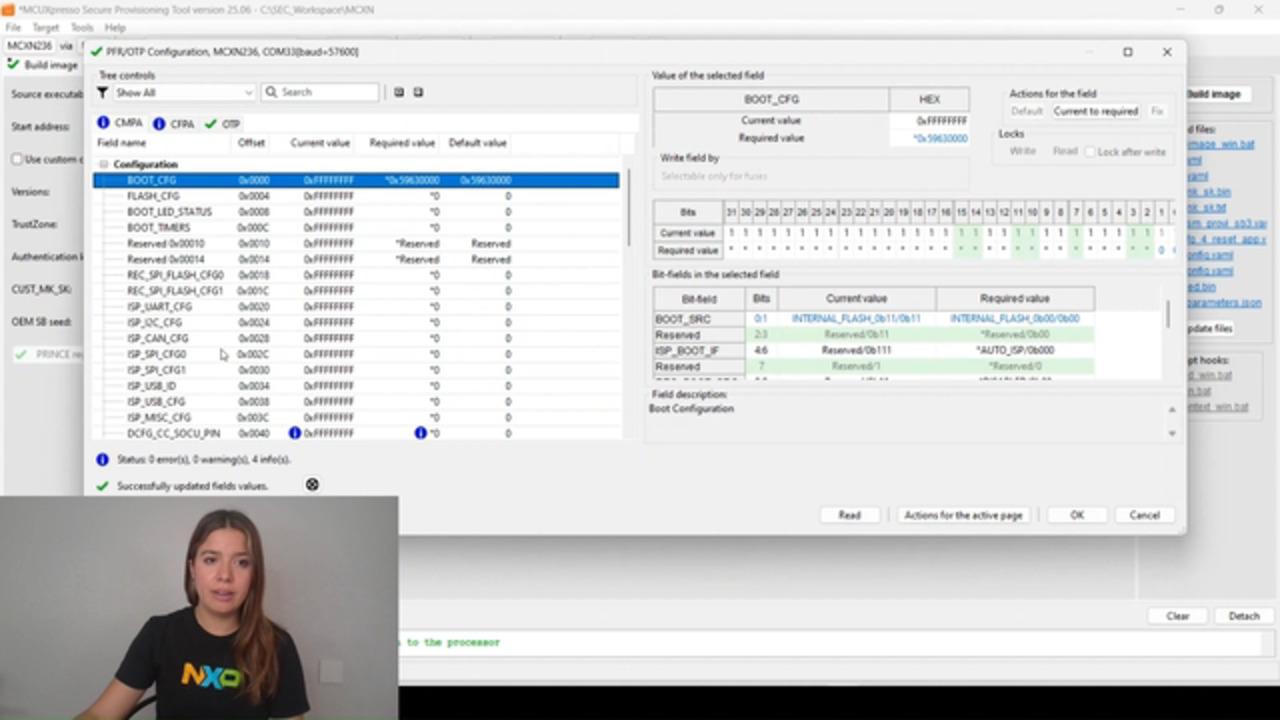Click the info icon beside DCFG_CC_SOCU_PIN current value
Screen dimensions: 1280x720
(x=294, y=432)
